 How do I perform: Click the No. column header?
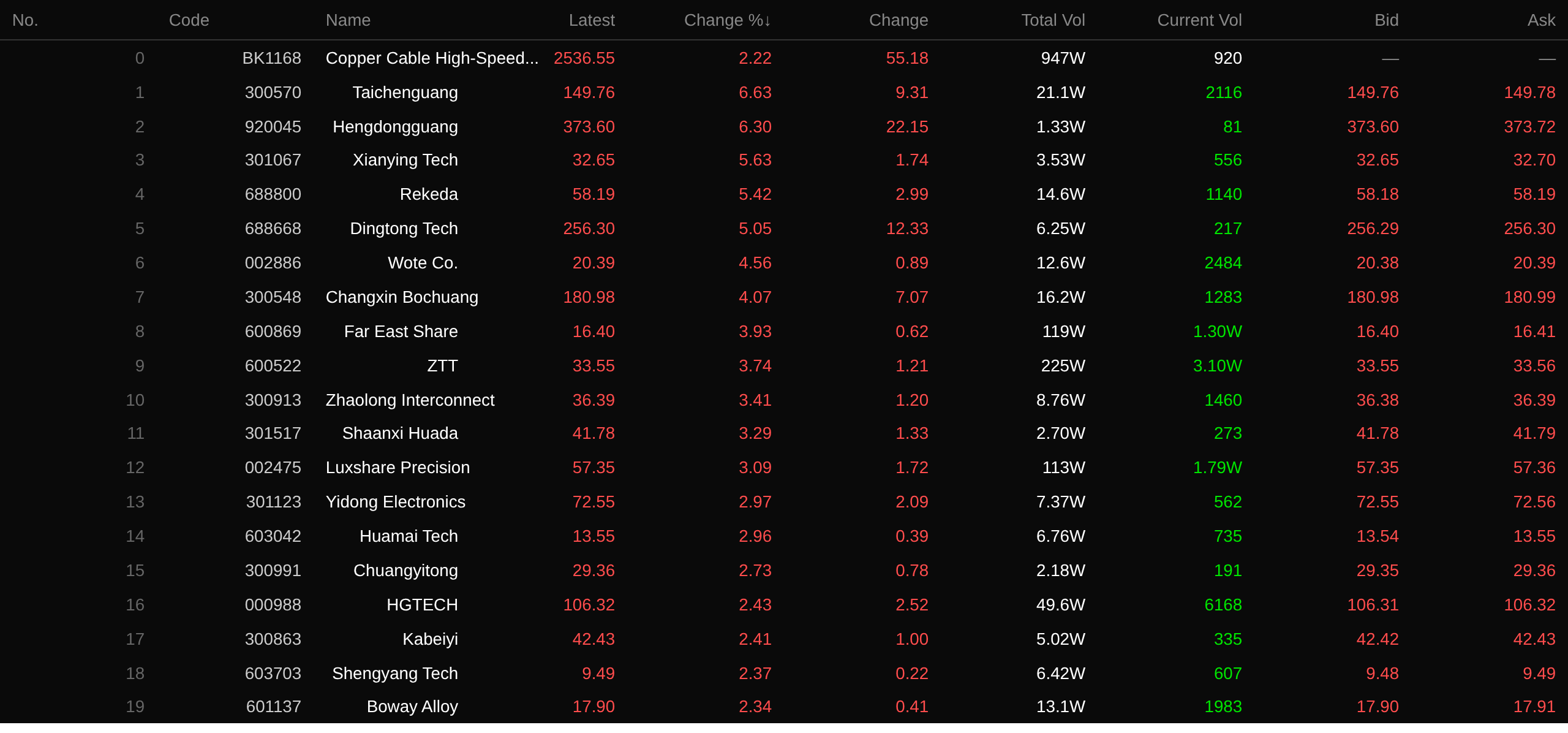pos(25,20)
